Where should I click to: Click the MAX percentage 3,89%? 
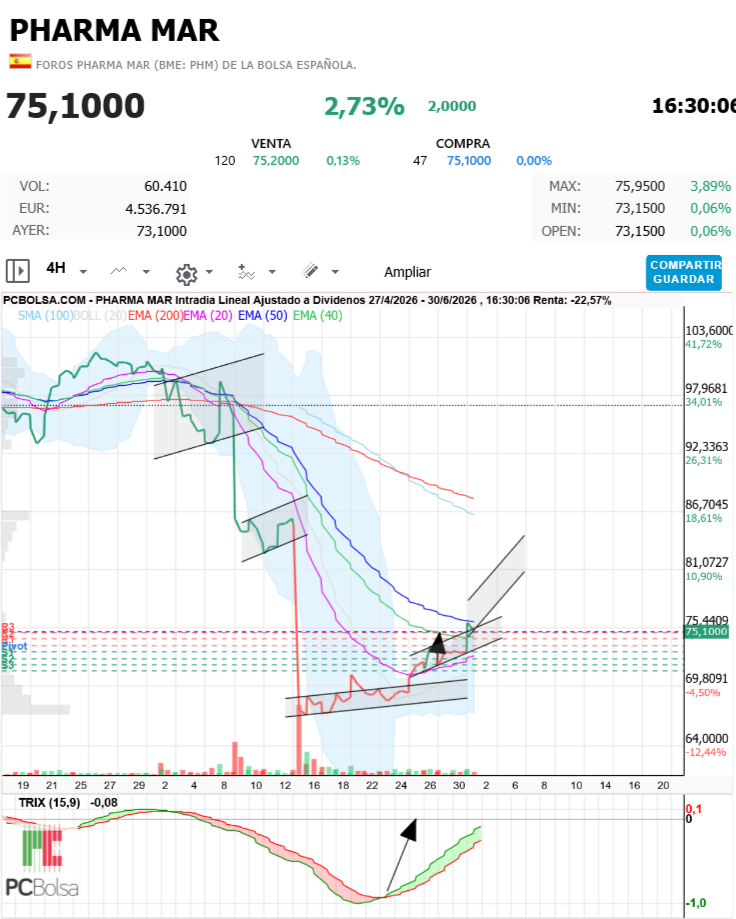click(x=710, y=186)
